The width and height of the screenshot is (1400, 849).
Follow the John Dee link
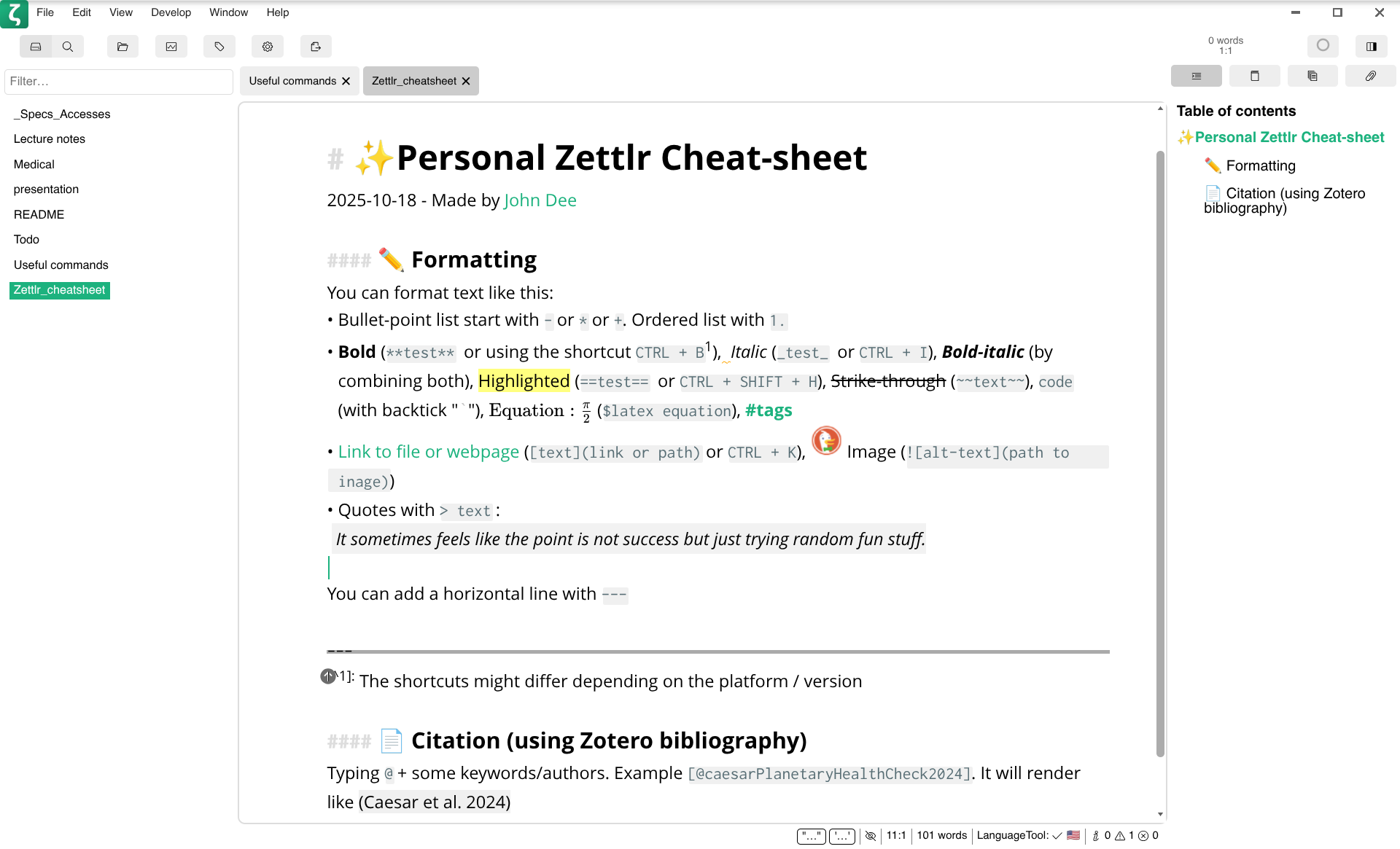(x=540, y=200)
